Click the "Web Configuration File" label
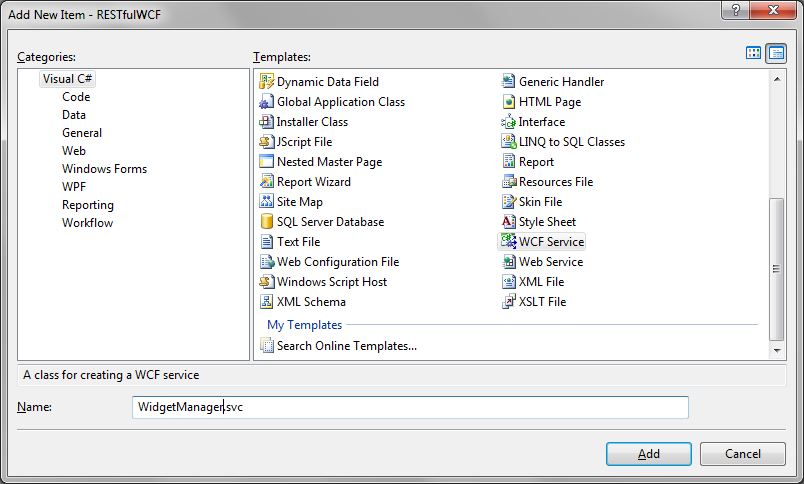Viewport: 804px width, 484px height. point(338,261)
